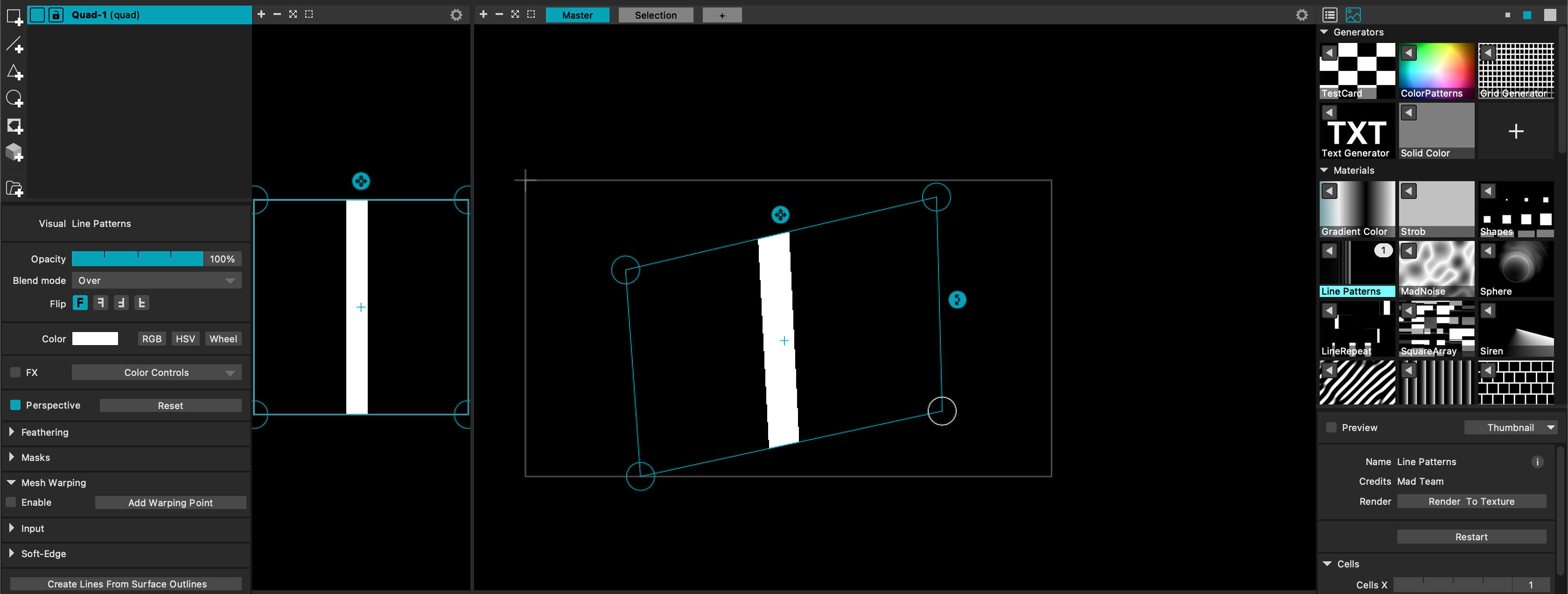Open the output view settings gear
This screenshot has height=594, width=1568.
point(1302,14)
